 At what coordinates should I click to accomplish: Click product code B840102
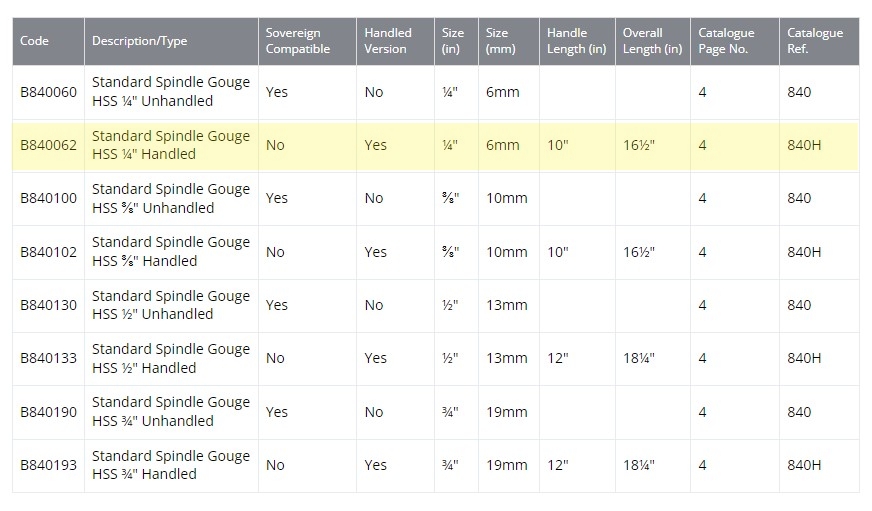pos(48,252)
